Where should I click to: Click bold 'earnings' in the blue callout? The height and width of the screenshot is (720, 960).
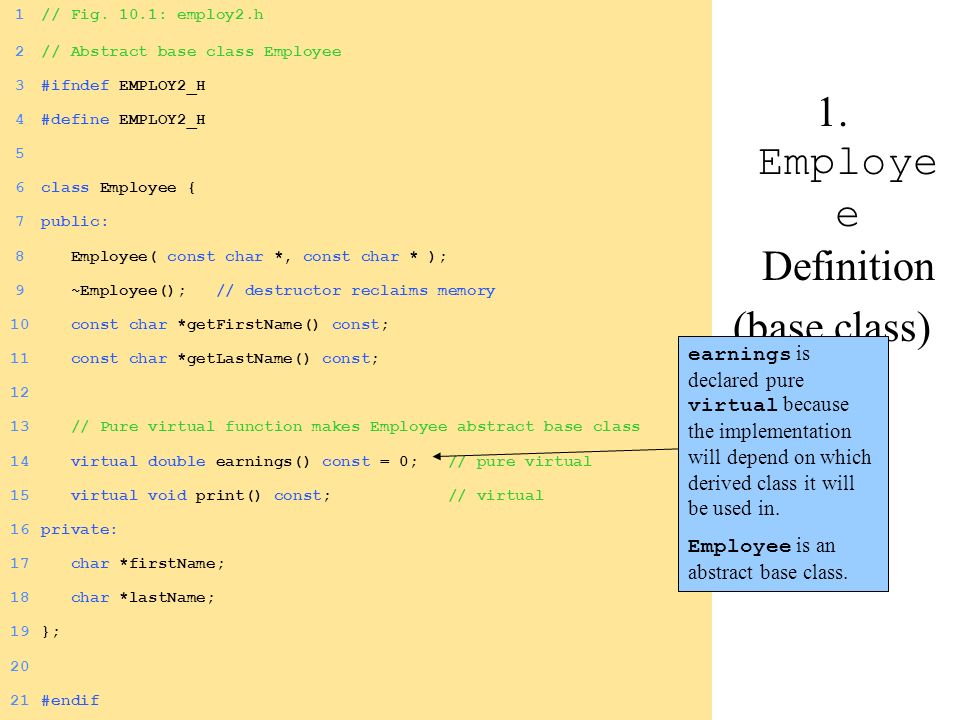tap(739, 354)
